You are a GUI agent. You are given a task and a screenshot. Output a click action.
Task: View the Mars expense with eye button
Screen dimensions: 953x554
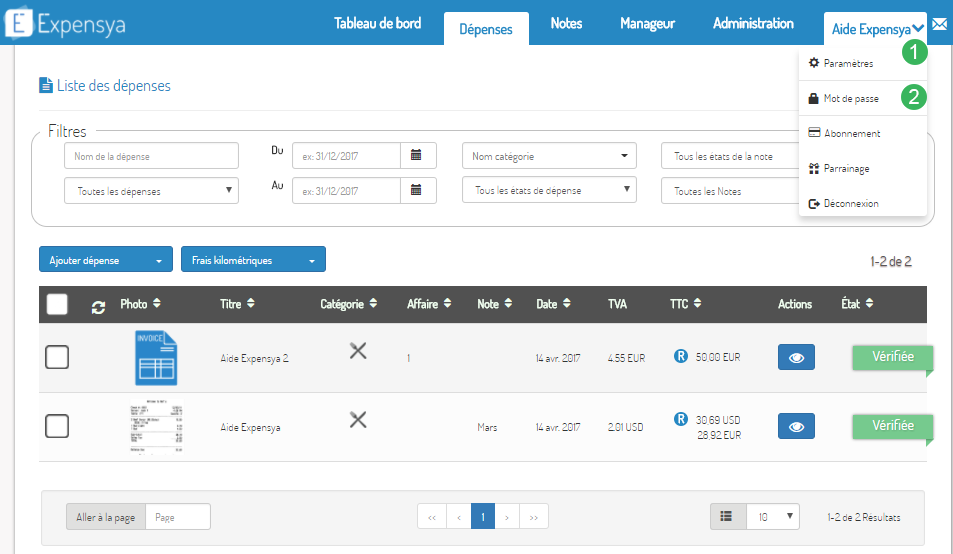click(x=796, y=426)
